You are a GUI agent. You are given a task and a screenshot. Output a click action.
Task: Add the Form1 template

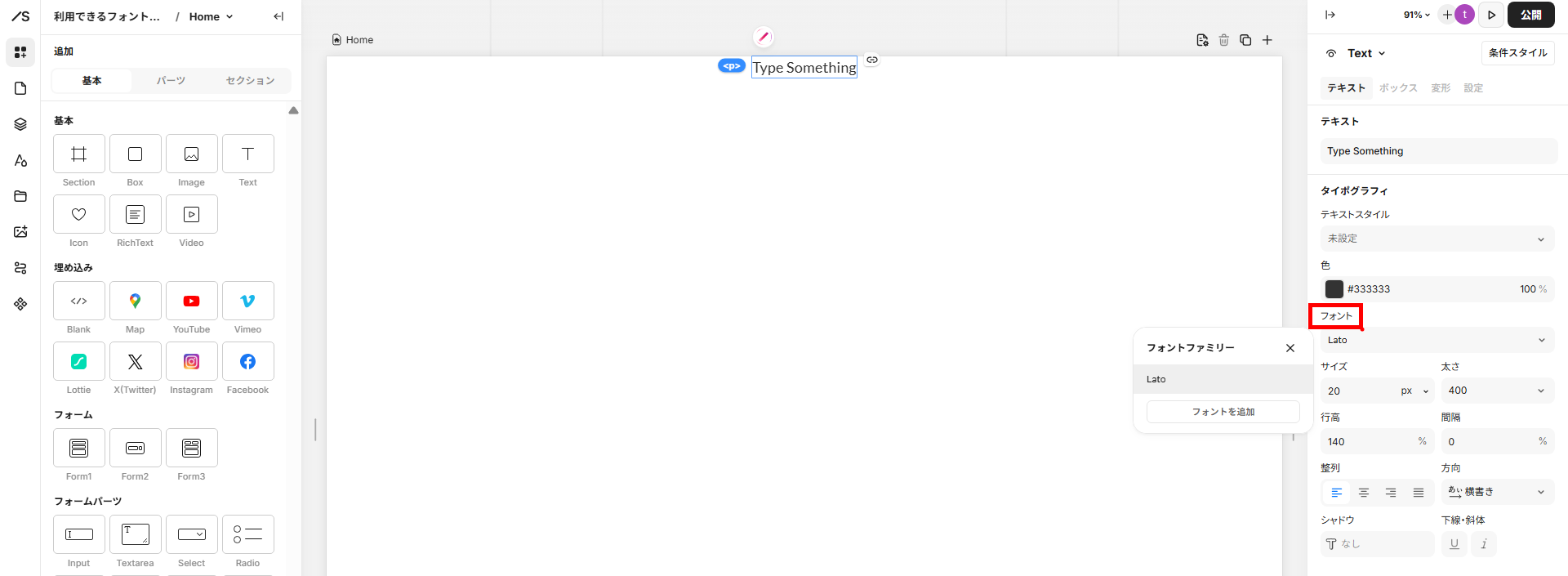click(79, 448)
